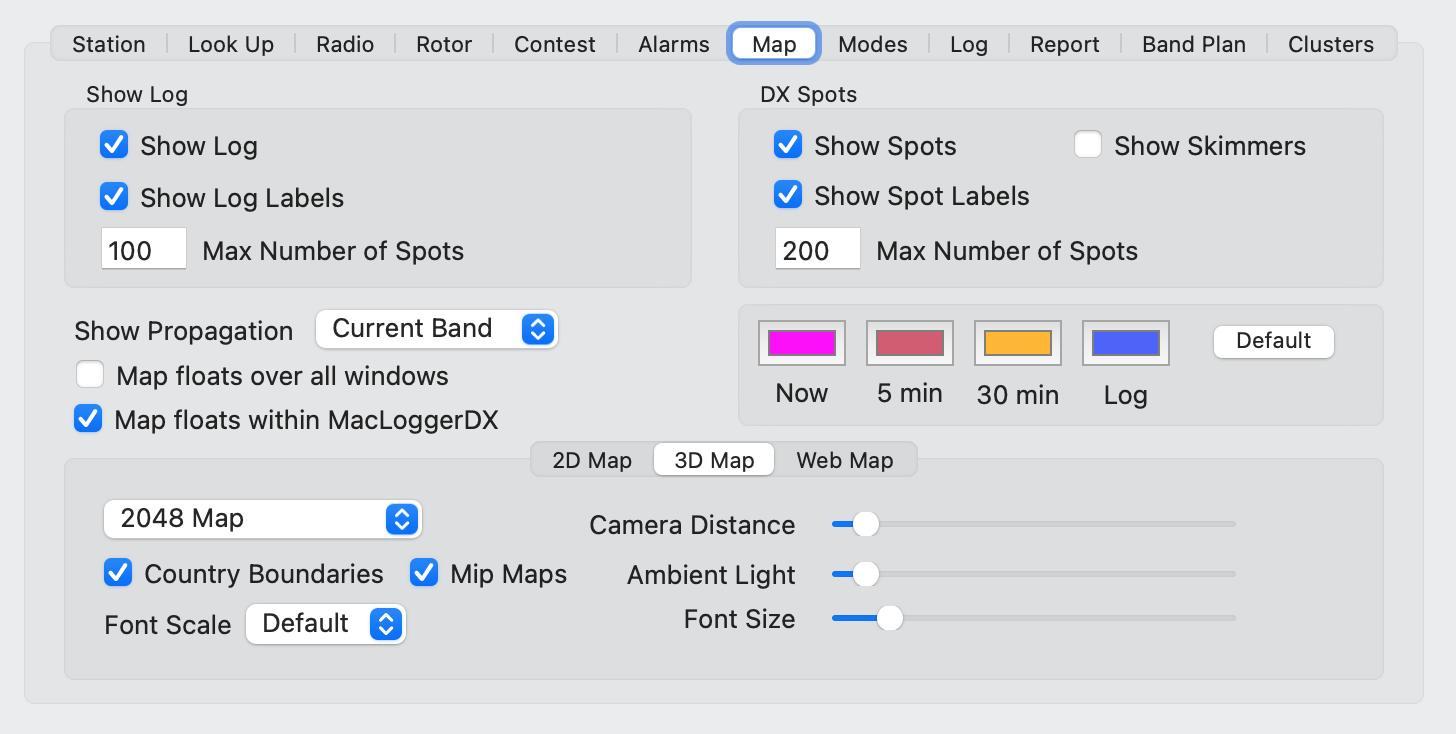
Task: Switch to the 2D Map view
Action: click(x=592, y=460)
